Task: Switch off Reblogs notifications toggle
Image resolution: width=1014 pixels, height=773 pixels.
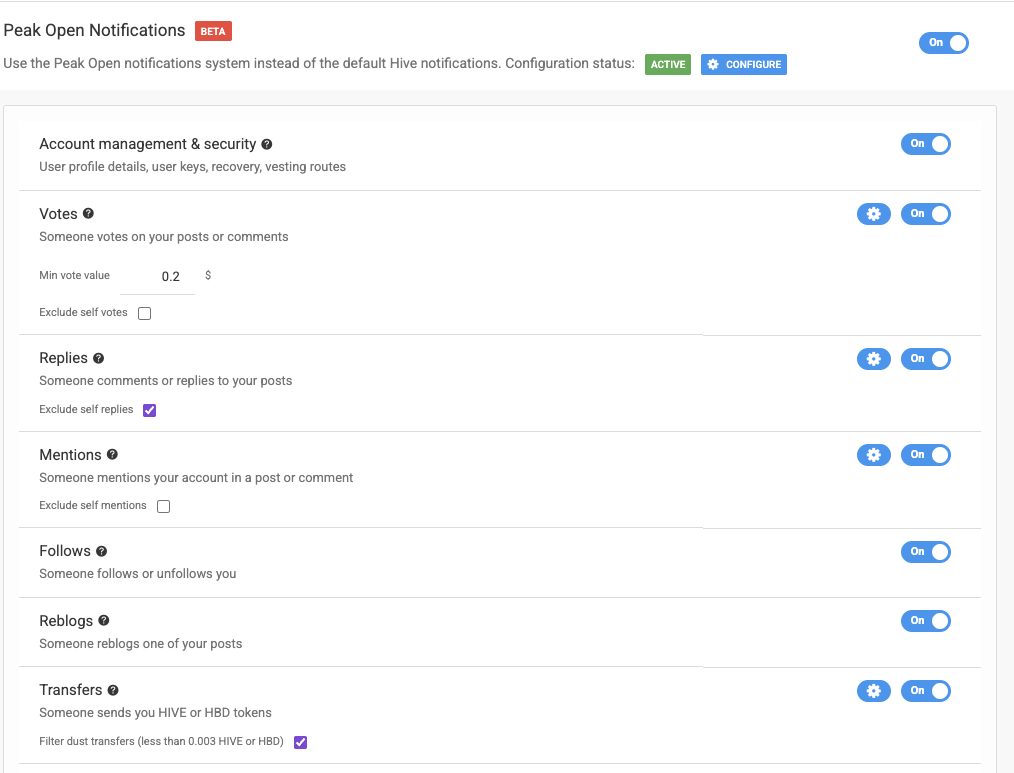Action: [x=925, y=621]
